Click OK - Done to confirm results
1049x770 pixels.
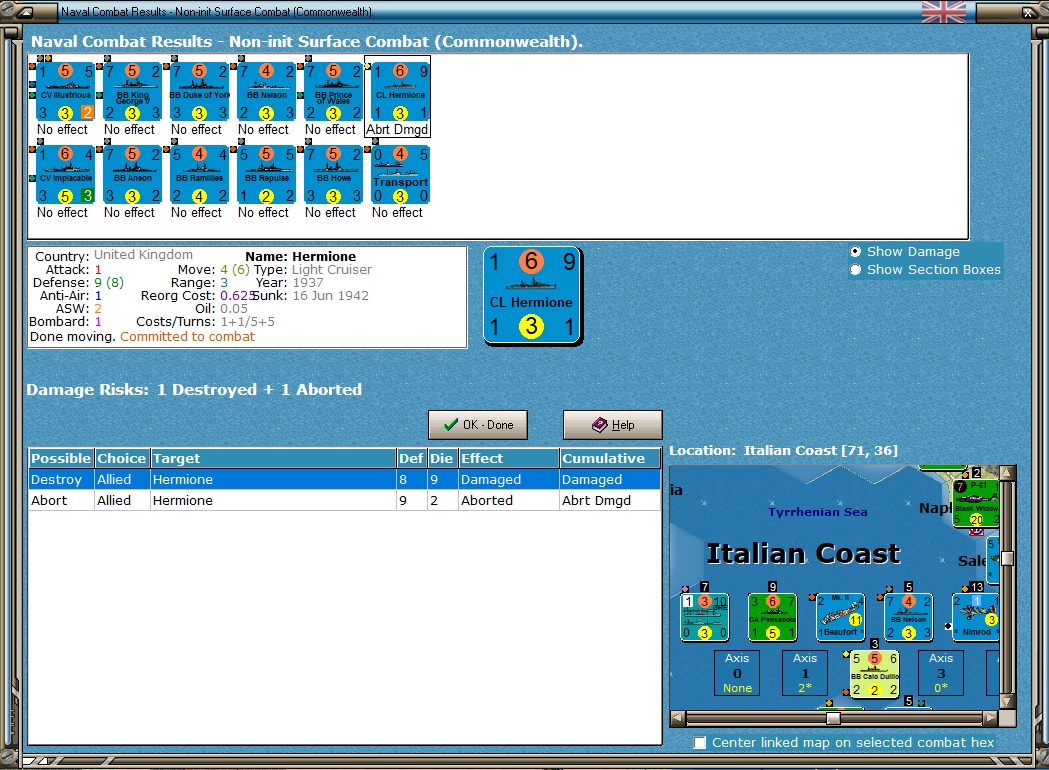click(x=478, y=425)
